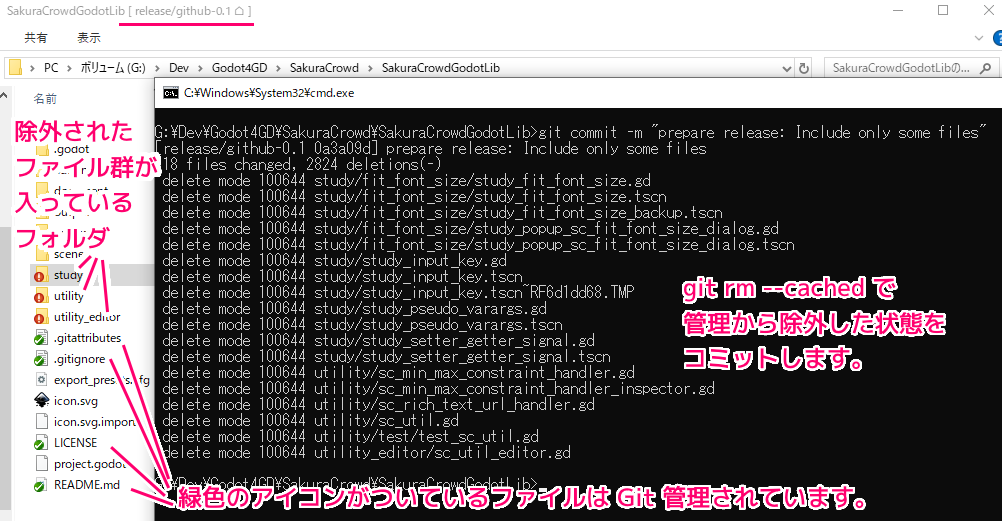Click the cmd.exe title bar icon
Image resolution: width=1002 pixels, height=521 pixels.
tap(171, 92)
